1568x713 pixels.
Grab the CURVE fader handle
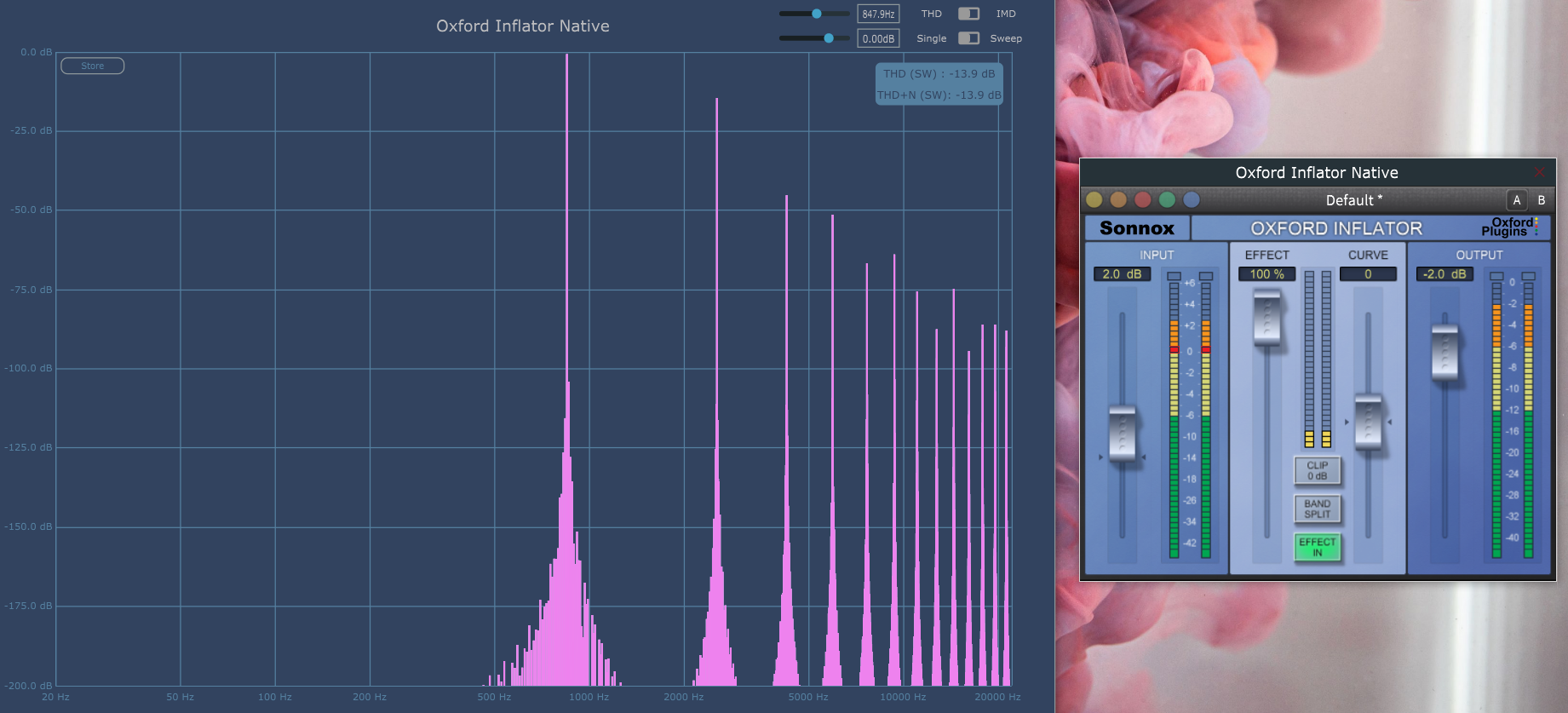click(x=1368, y=422)
